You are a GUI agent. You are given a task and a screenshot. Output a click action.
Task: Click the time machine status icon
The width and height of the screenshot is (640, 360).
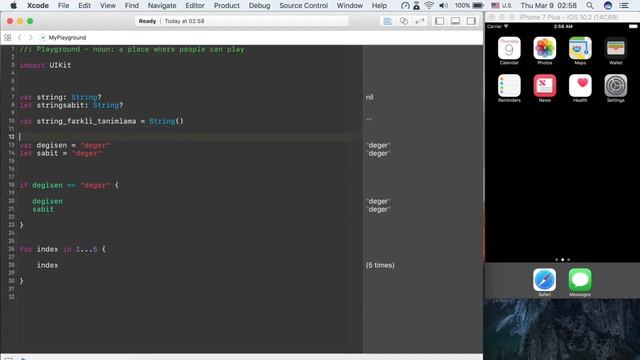coord(405,5)
